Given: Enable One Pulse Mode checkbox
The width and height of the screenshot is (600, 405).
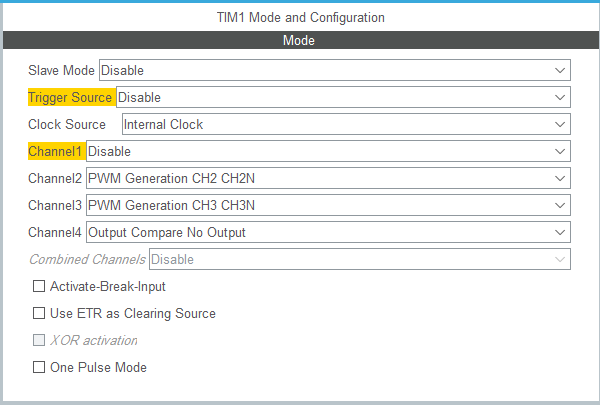Looking at the screenshot, I should [x=39, y=367].
